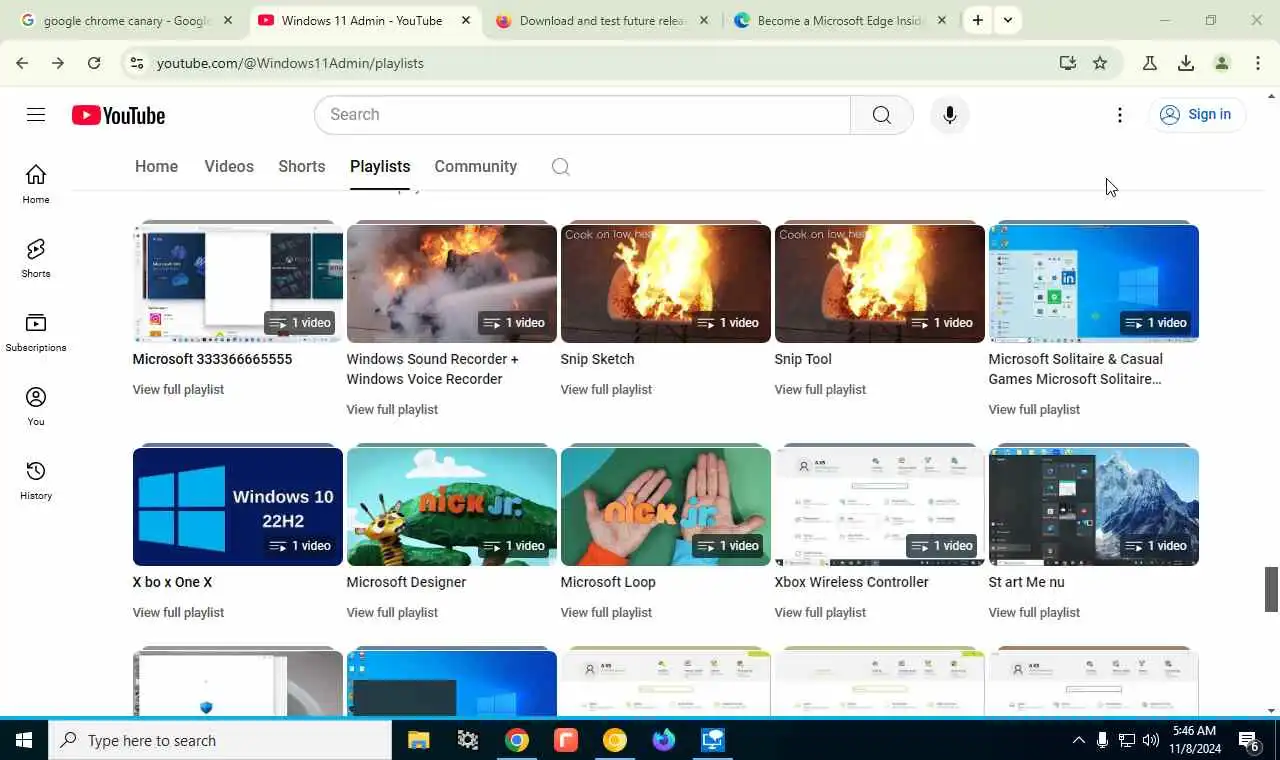Open the notification center icon
This screenshot has width=1280, height=760.
(x=1249, y=741)
